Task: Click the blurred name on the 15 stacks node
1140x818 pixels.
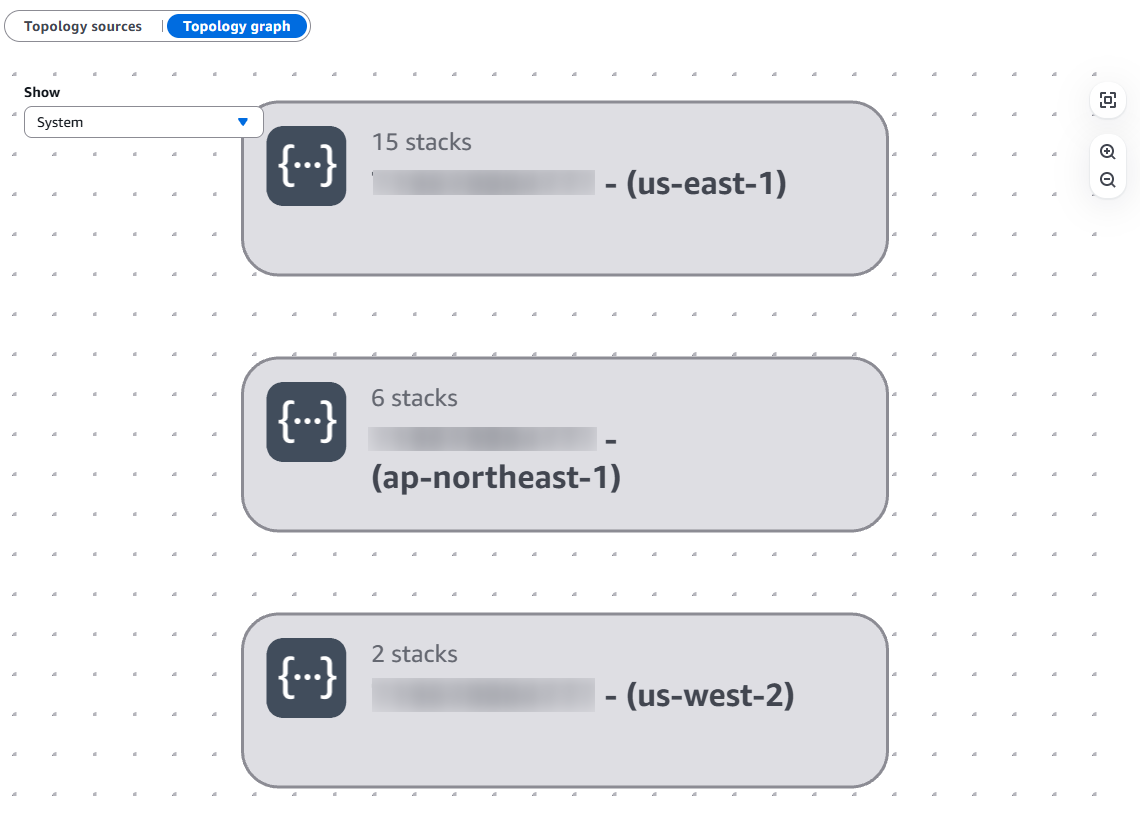Action: click(x=484, y=184)
